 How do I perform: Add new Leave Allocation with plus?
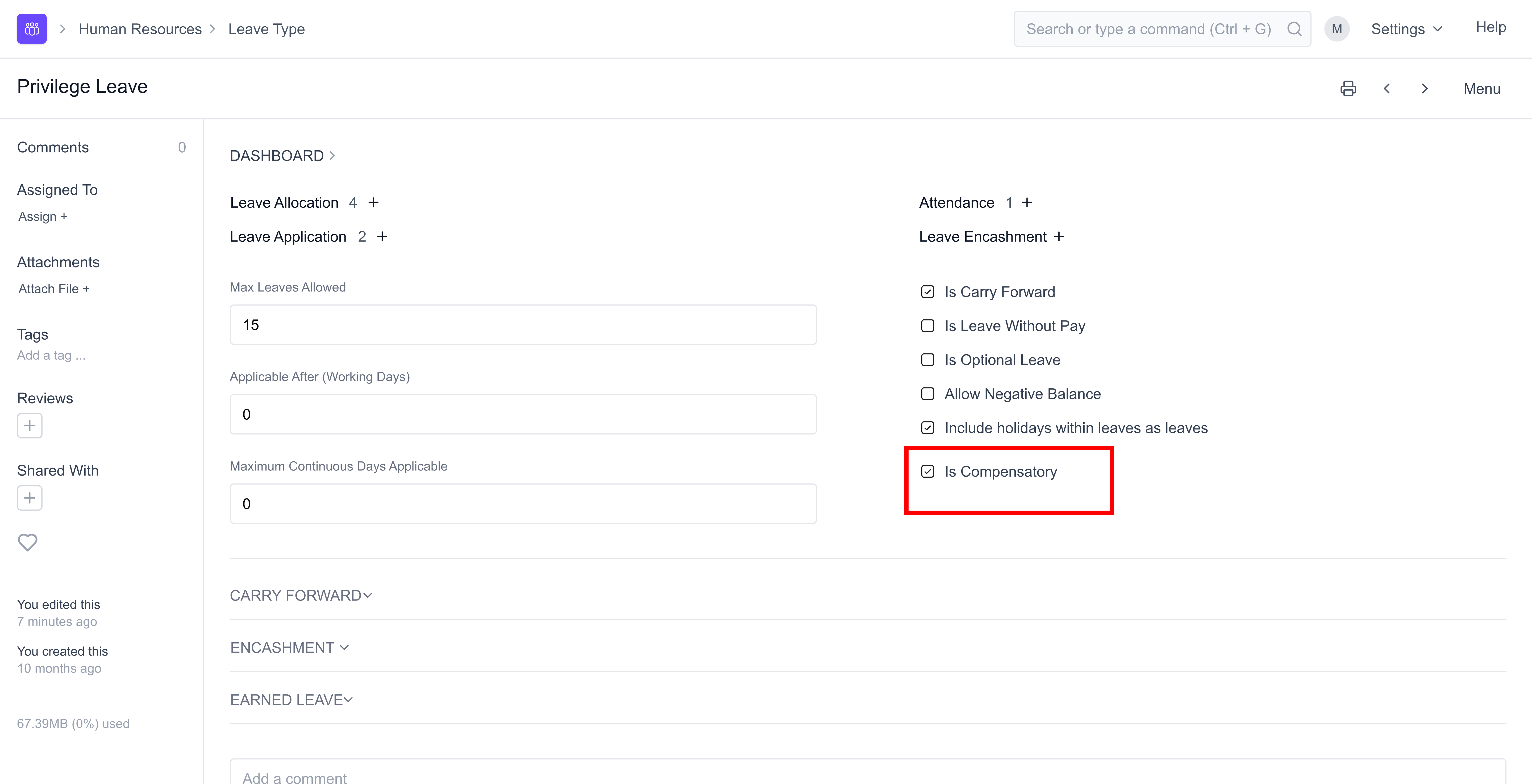373,203
